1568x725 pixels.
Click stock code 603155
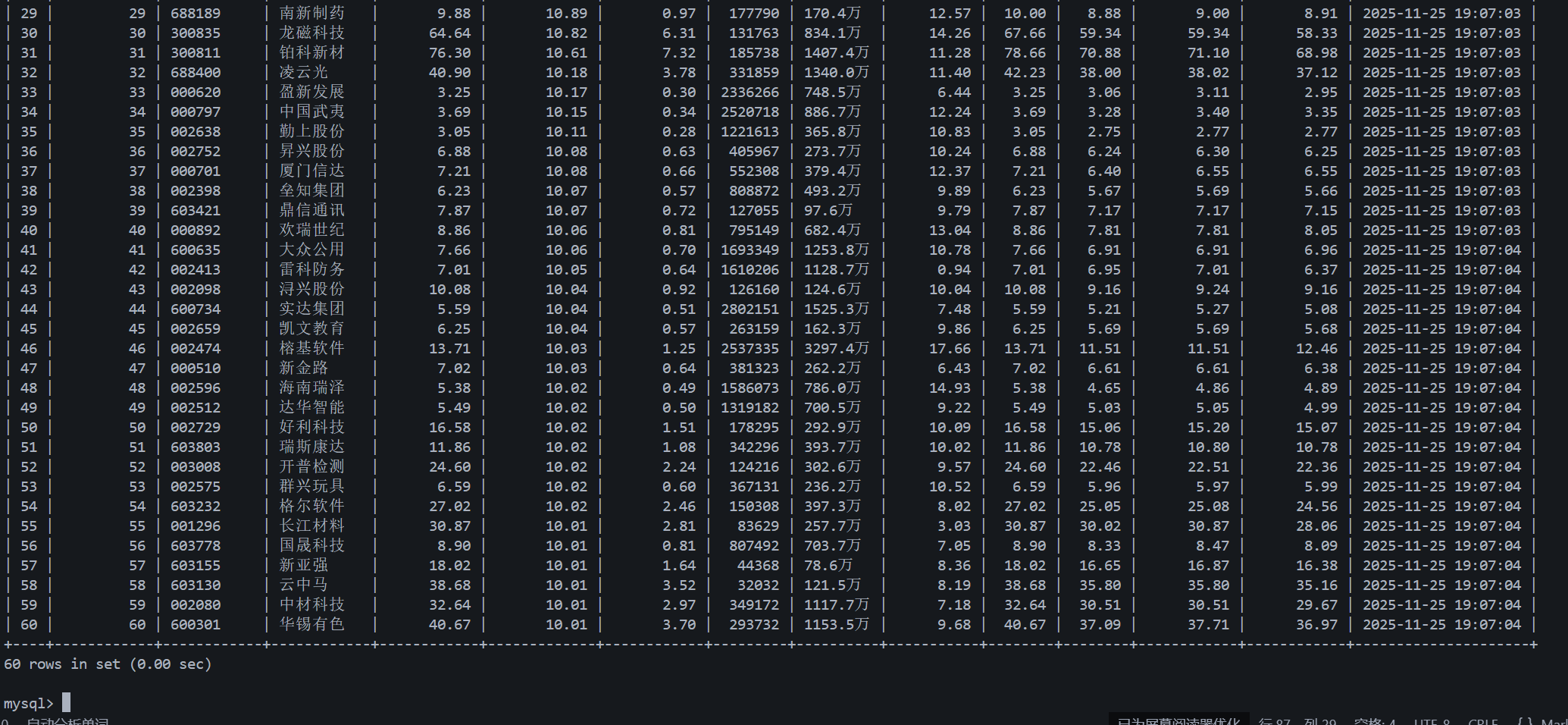196,566
